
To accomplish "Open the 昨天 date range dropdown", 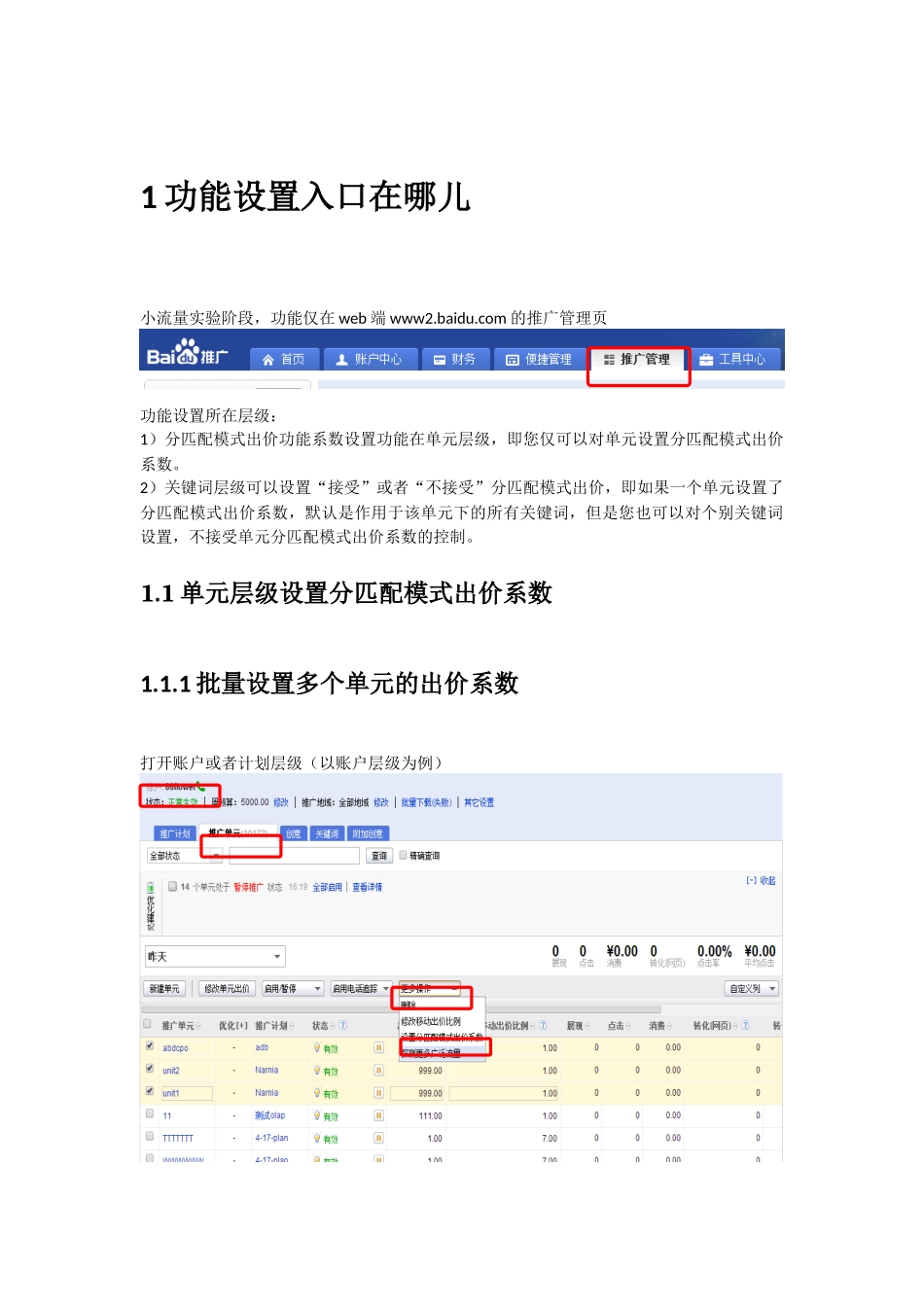I will pyautogui.click(x=215, y=957).
